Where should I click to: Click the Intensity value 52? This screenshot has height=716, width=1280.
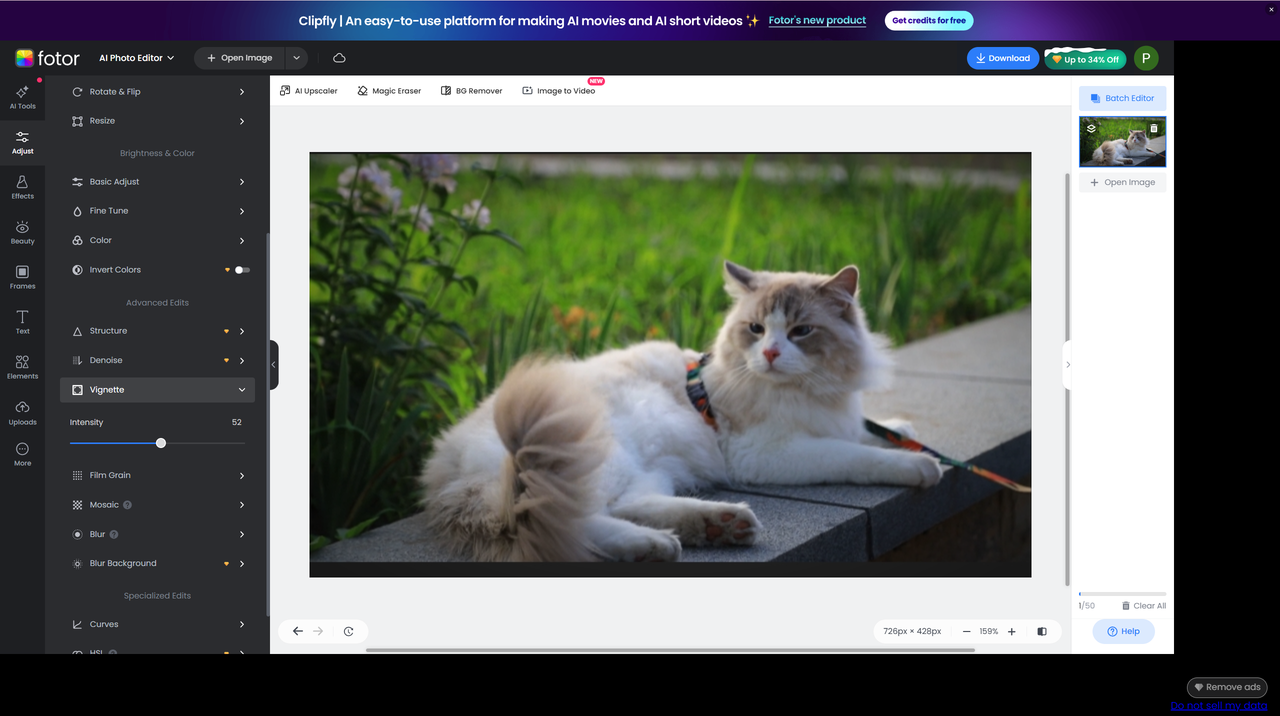click(x=237, y=422)
